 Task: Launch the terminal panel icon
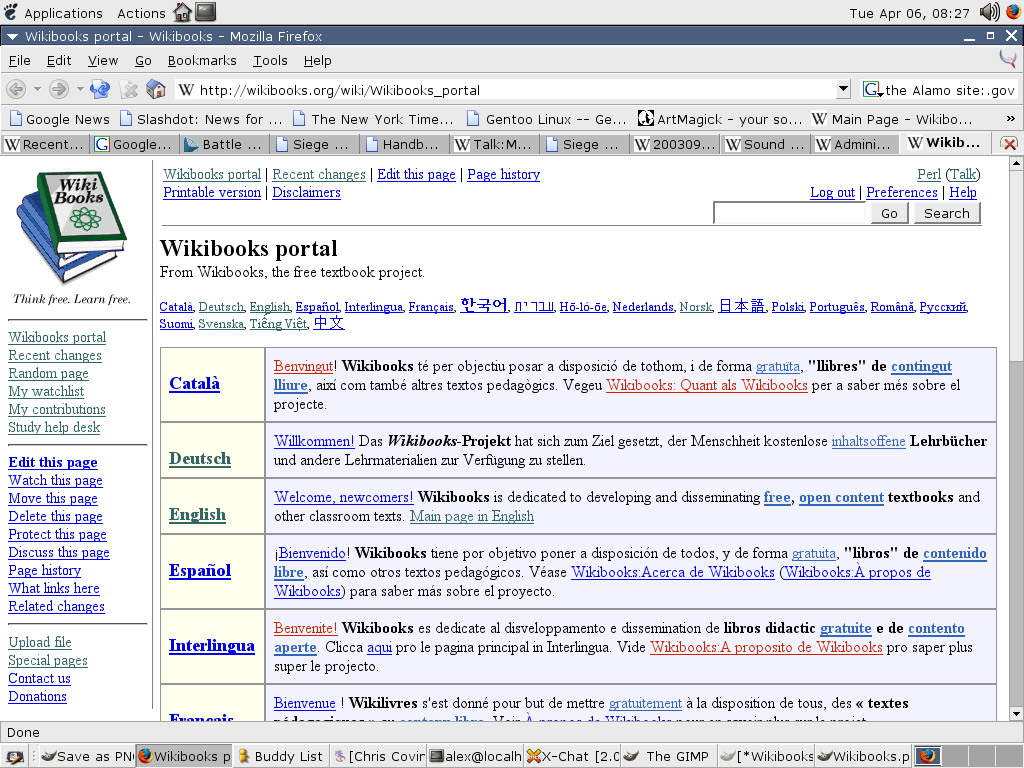point(205,12)
